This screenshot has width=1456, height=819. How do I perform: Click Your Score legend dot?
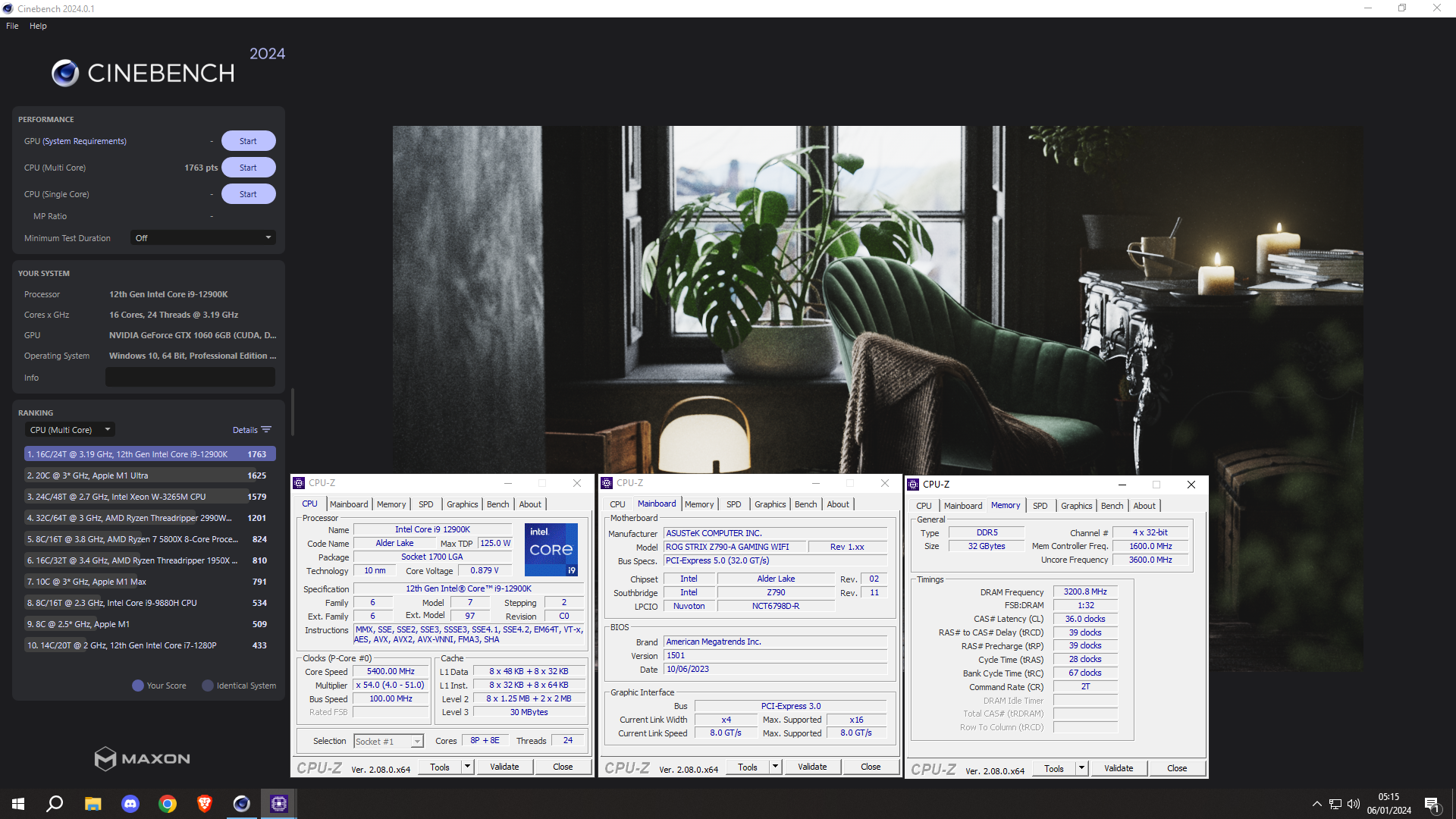click(x=138, y=686)
